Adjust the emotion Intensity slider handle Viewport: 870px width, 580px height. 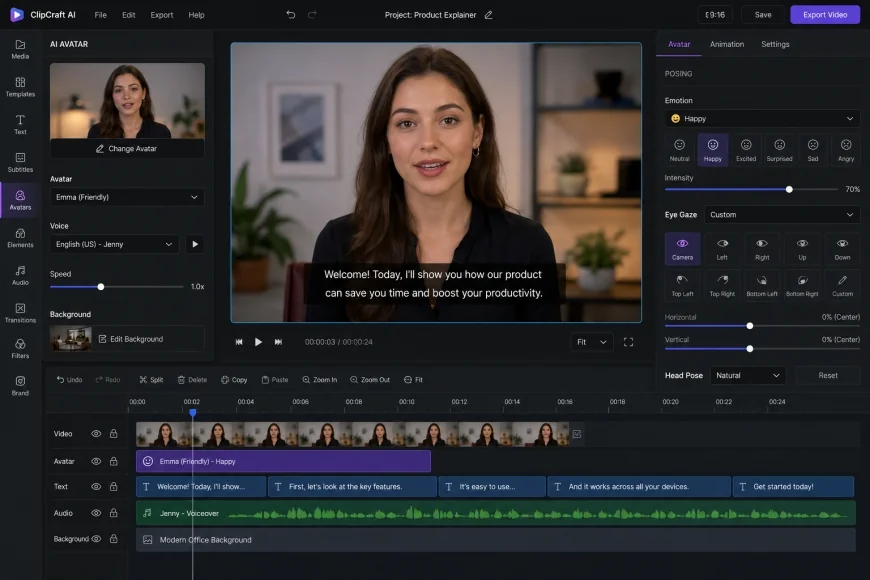[789, 189]
